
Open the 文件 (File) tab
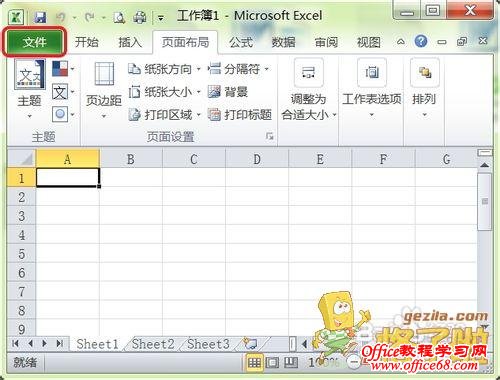click(35, 42)
